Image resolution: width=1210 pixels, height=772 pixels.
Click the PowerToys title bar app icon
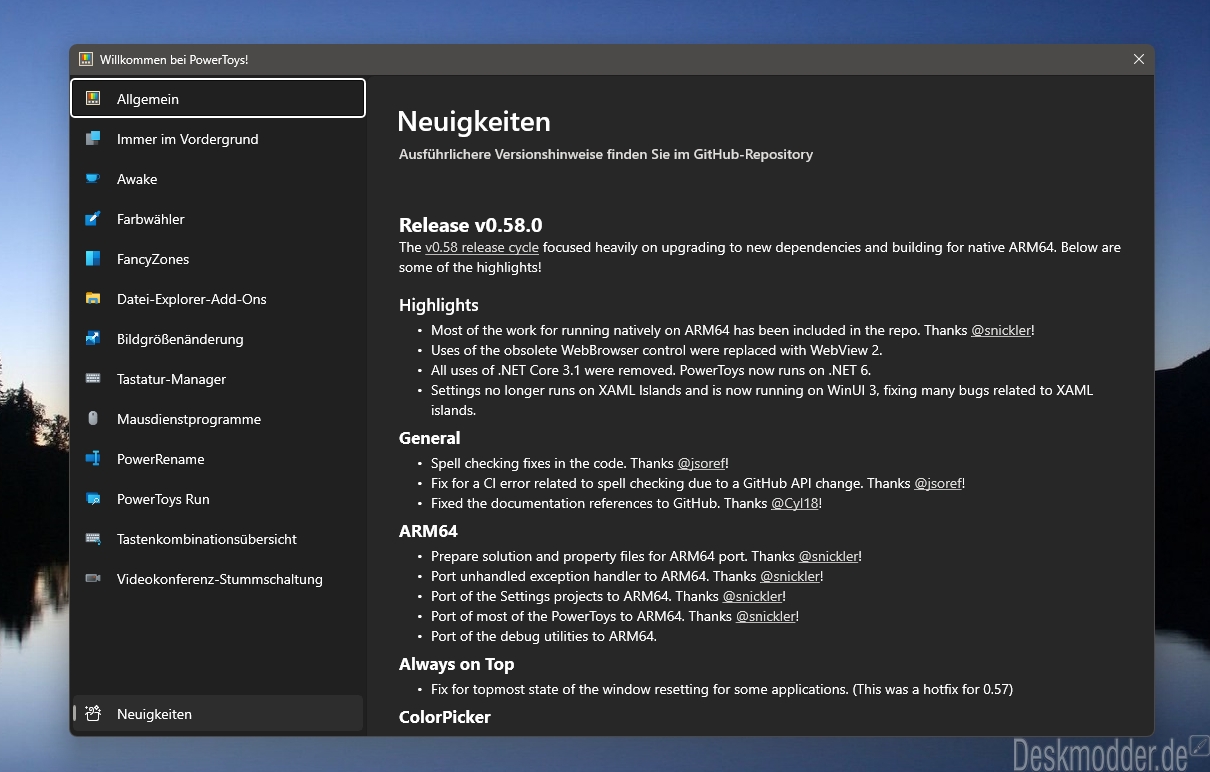86,60
